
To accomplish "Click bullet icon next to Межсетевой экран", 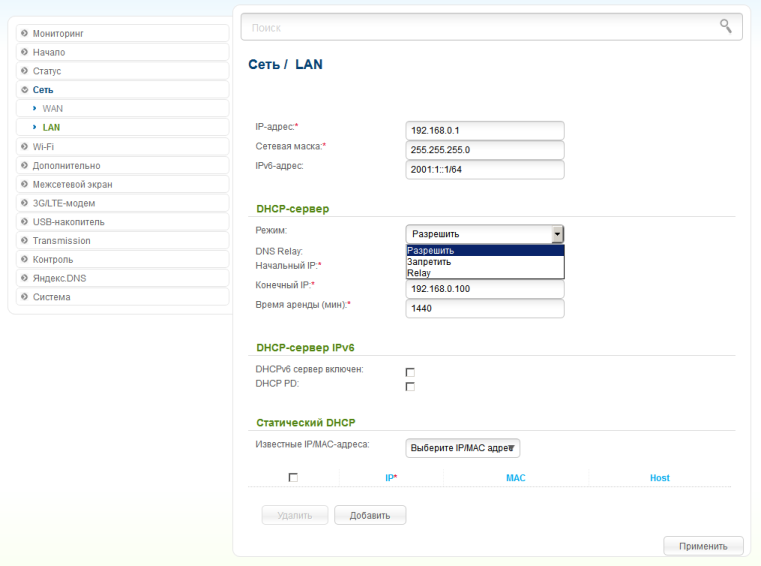I will pyautogui.click(x=24, y=184).
